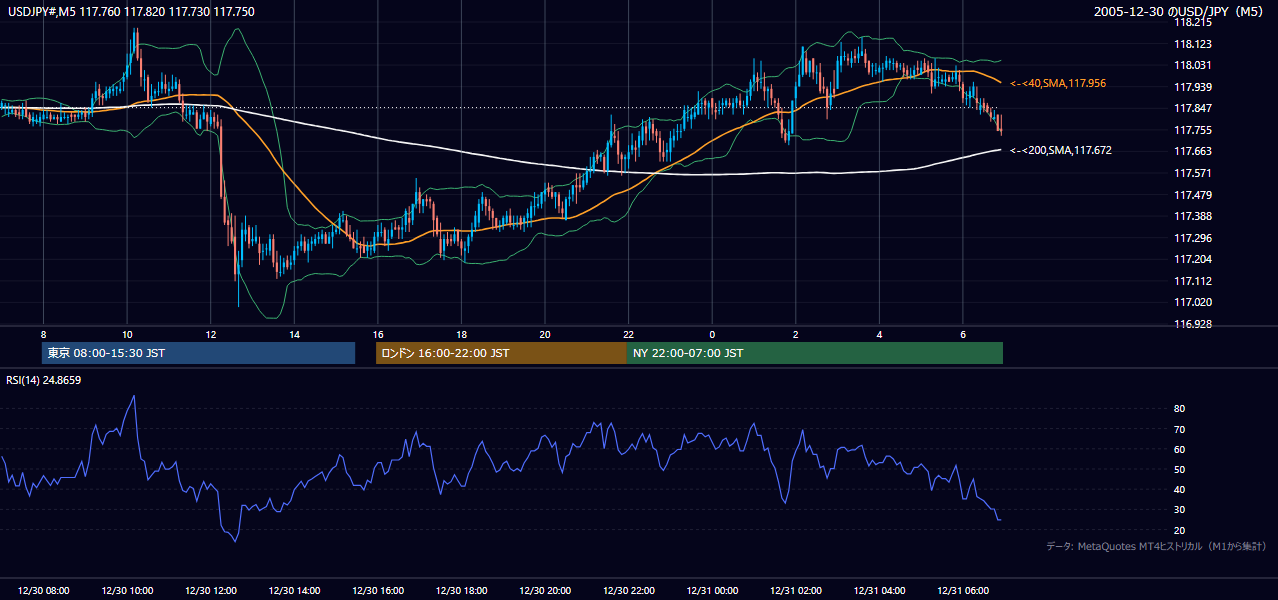Click the 12/30 12:00 time axis label

(210, 591)
